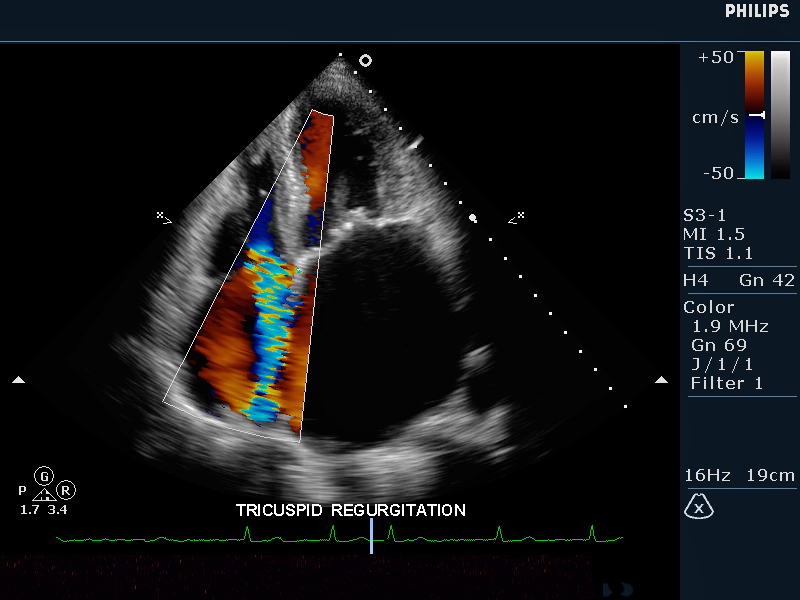Click the 16Hz frame rate
The width and height of the screenshot is (800, 600).
pyautogui.click(x=708, y=476)
